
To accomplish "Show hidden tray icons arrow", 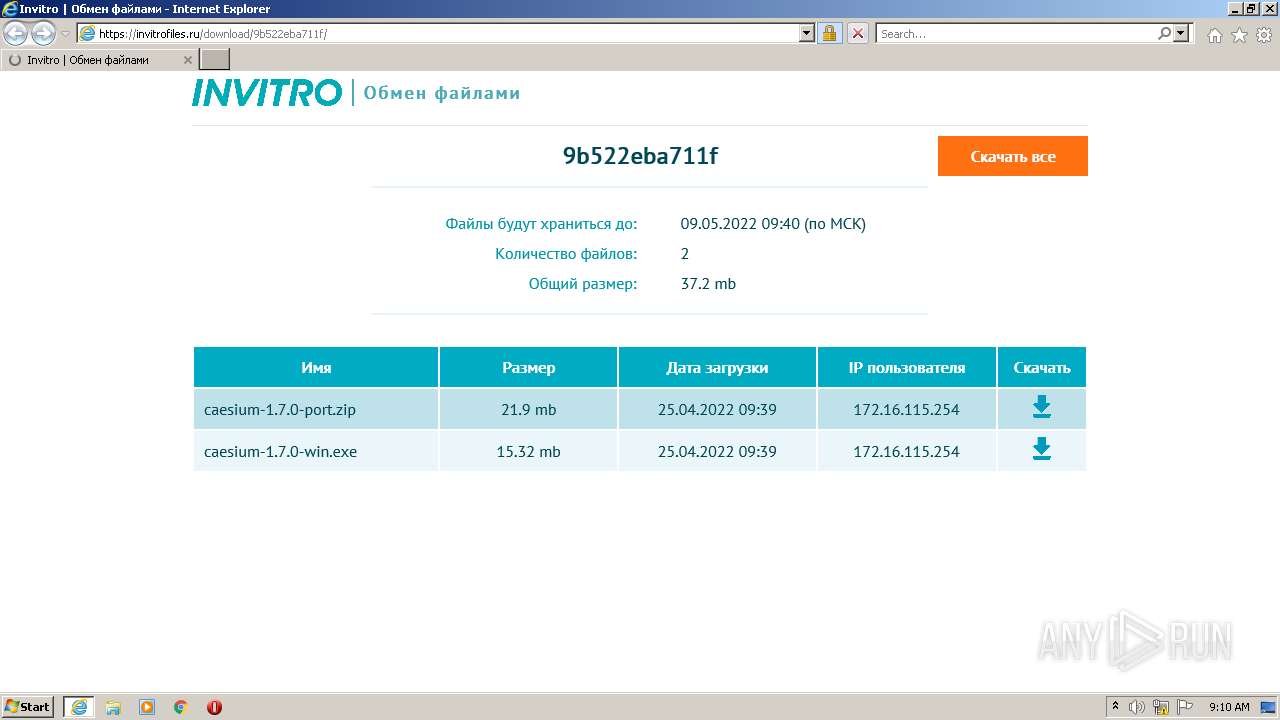I will pyautogui.click(x=1115, y=706).
